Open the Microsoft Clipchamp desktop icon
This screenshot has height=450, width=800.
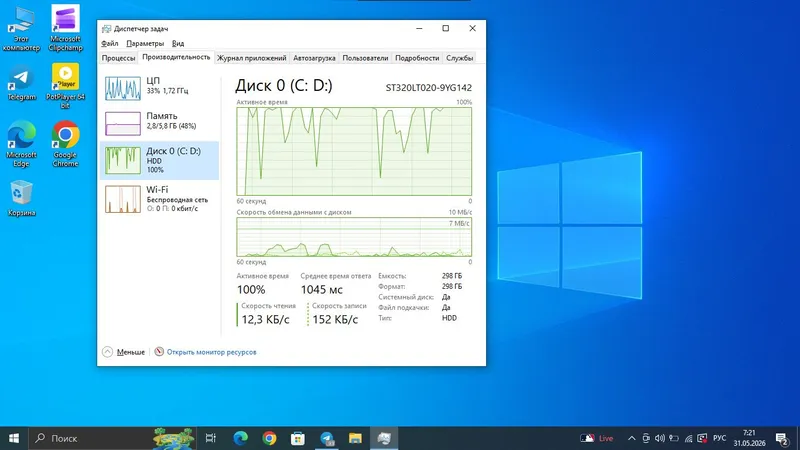[x=65, y=28]
